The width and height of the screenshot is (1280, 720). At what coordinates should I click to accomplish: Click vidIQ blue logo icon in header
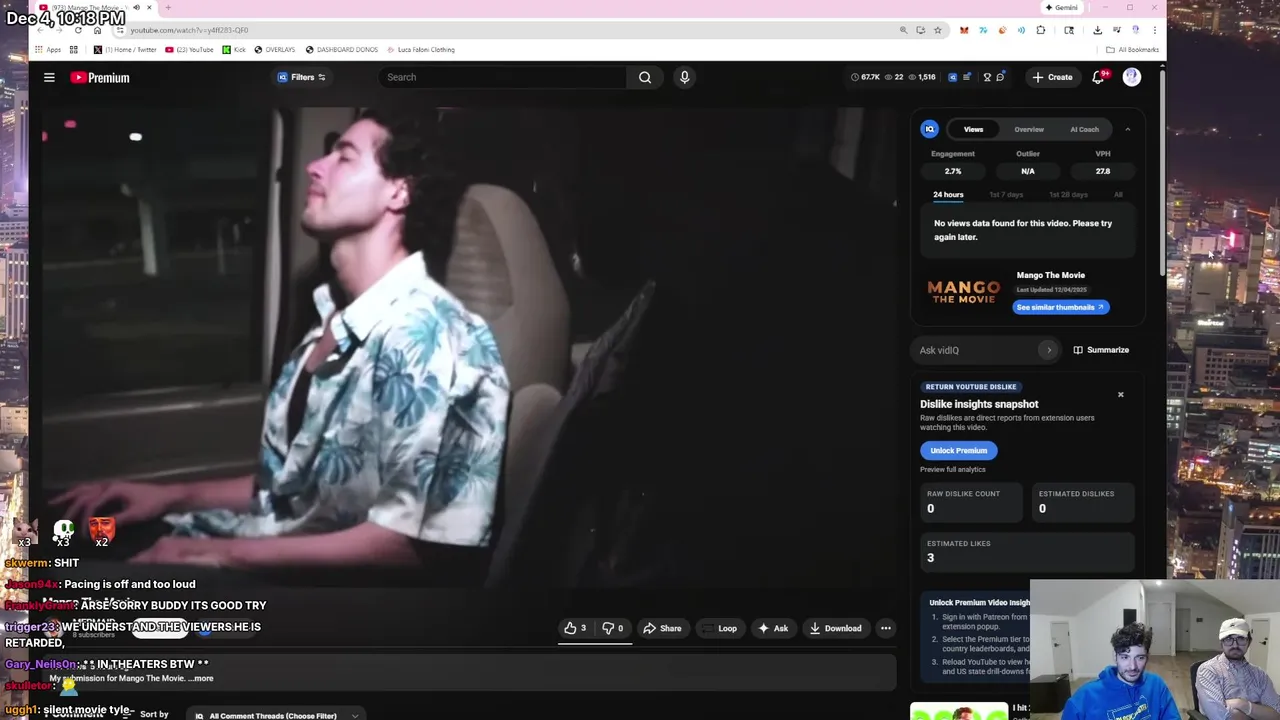tap(952, 77)
